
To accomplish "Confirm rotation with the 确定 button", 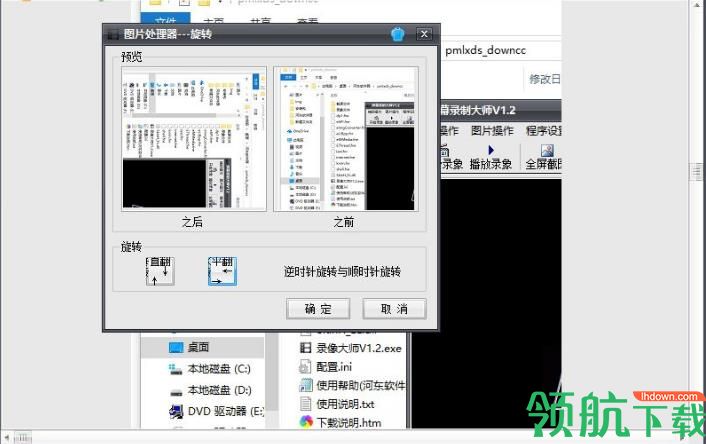I will coord(318,309).
